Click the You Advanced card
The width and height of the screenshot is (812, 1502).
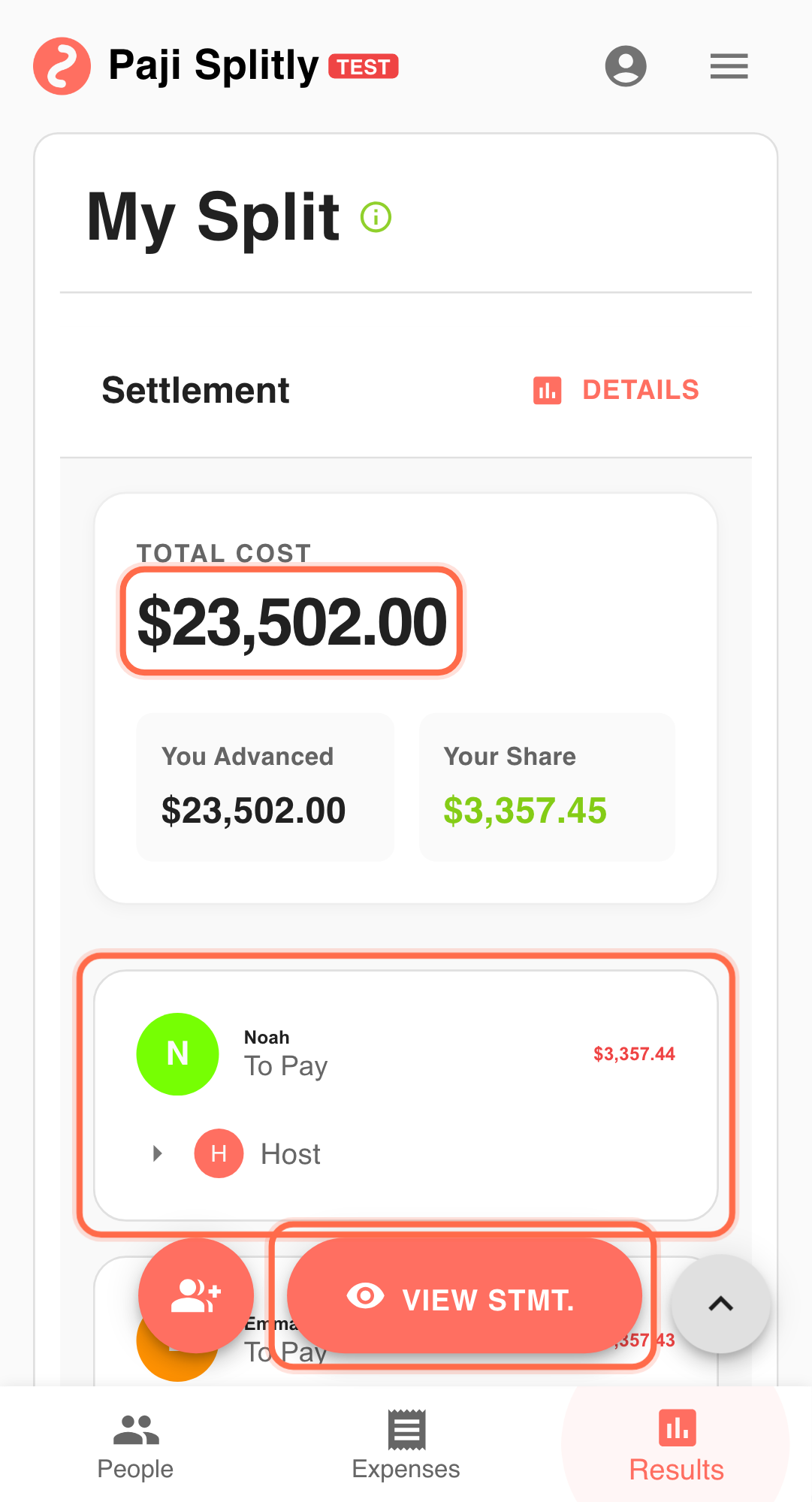pos(264,786)
